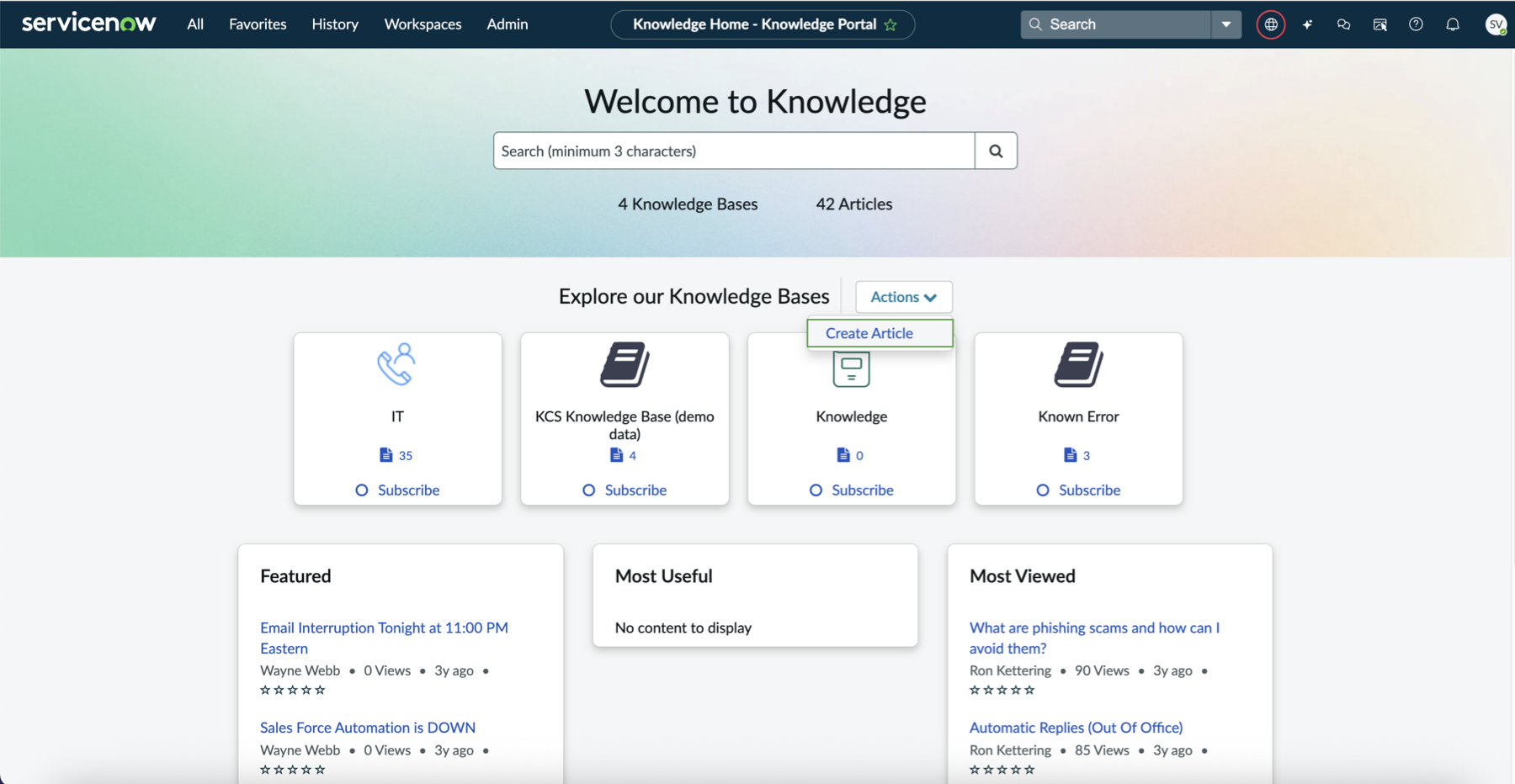Click the No content to display text
The height and width of the screenshot is (784, 1515).
[x=683, y=628]
